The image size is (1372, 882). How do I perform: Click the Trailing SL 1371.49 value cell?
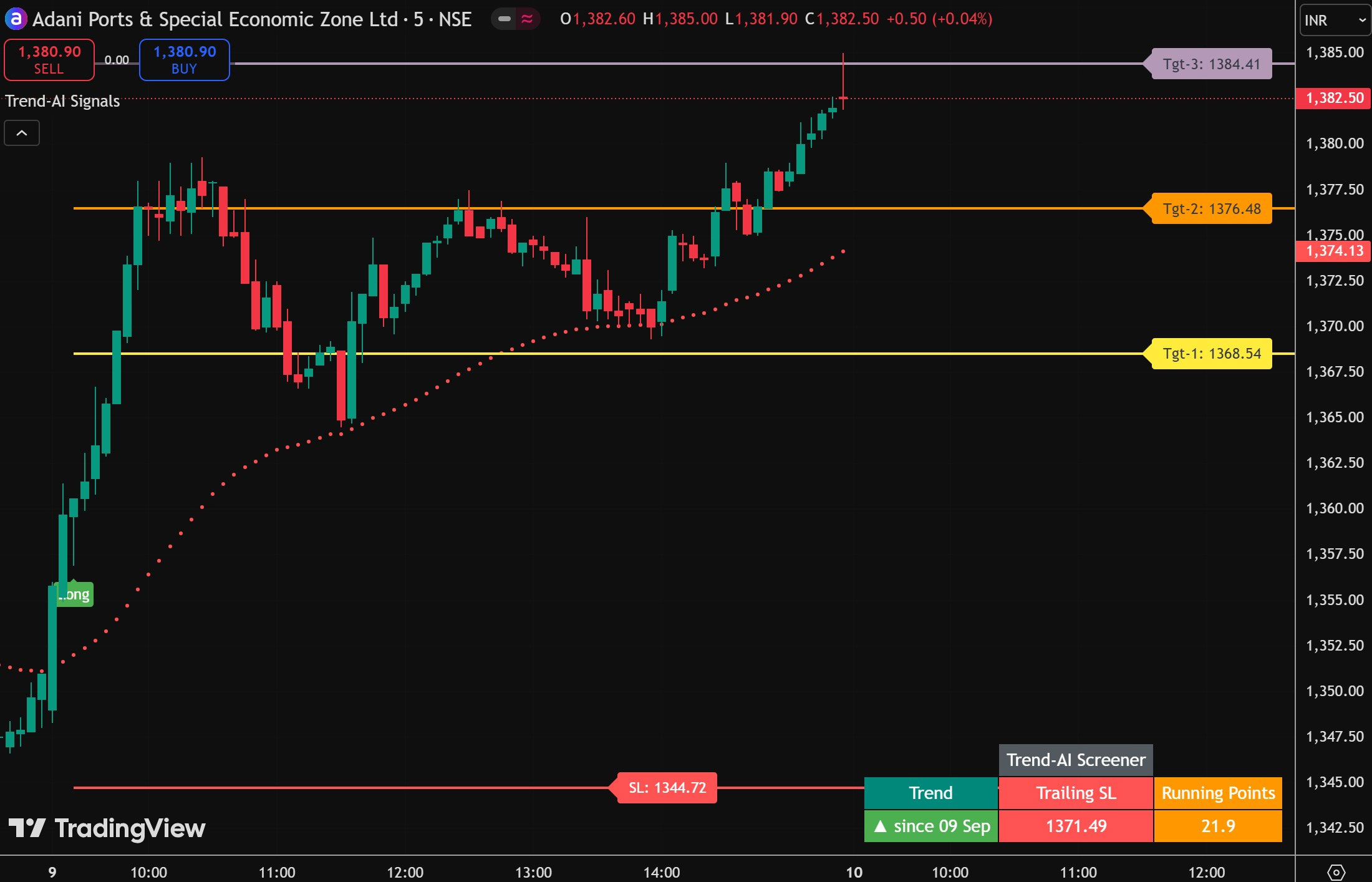pyautogui.click(x=1076, y=826)
